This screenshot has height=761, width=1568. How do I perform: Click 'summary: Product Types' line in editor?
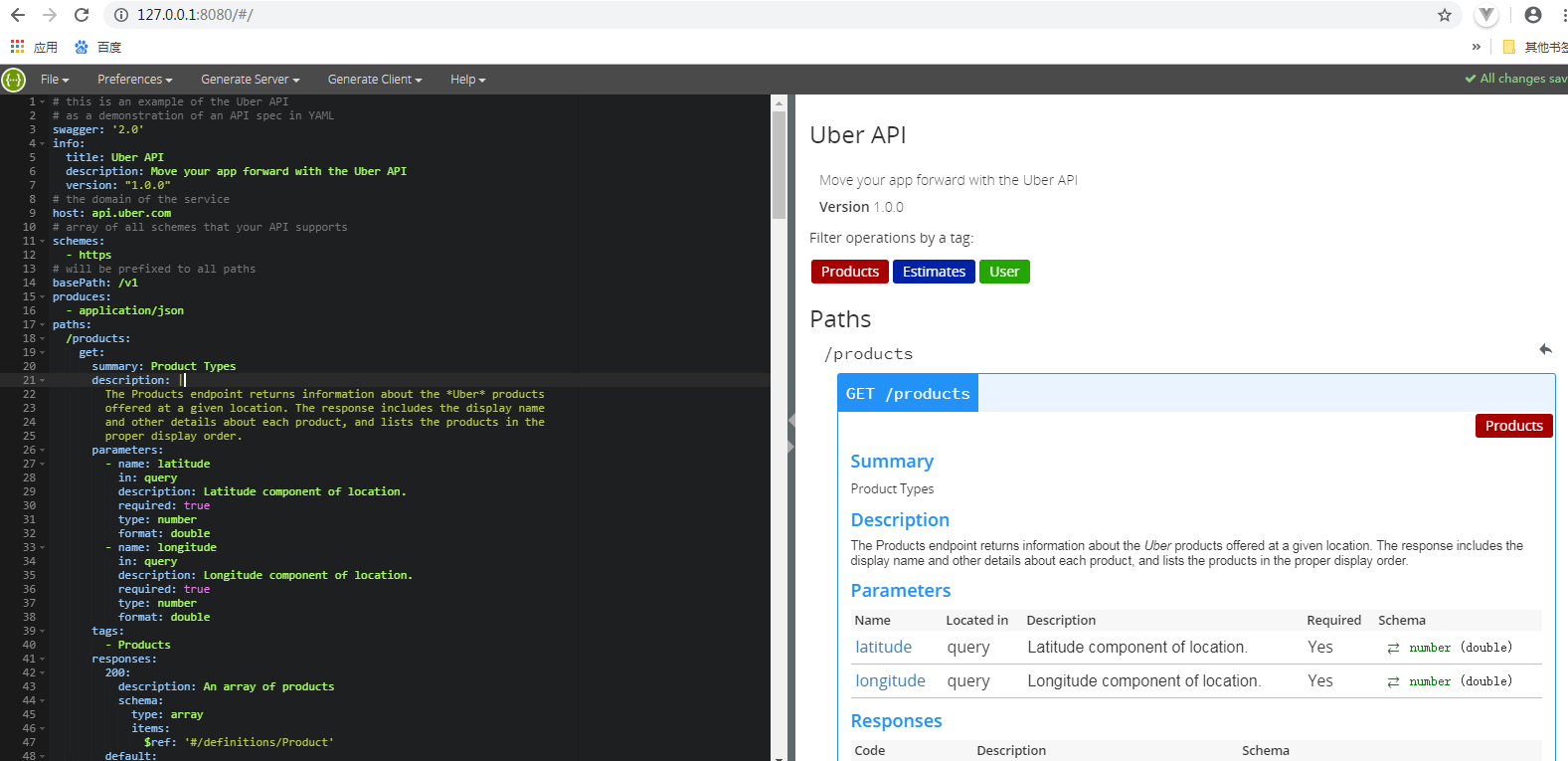point(164,366)
